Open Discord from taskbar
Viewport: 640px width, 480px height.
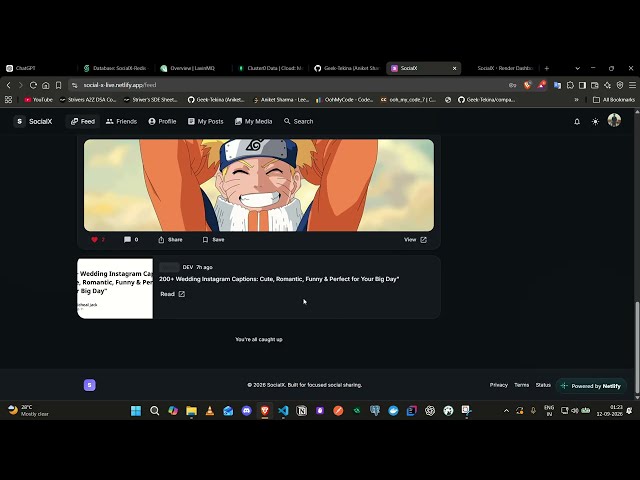(x=247, y=411)
